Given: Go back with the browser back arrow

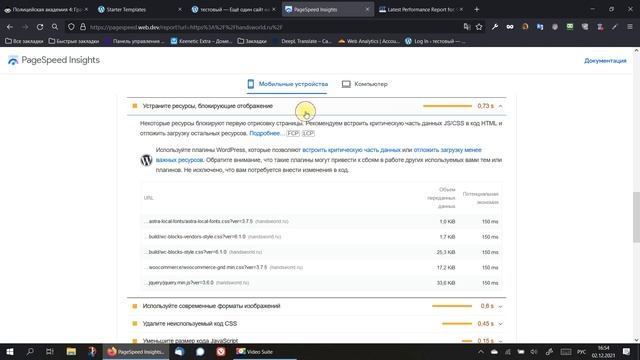Looking at the screenshot, I should (x=10, y=27).
